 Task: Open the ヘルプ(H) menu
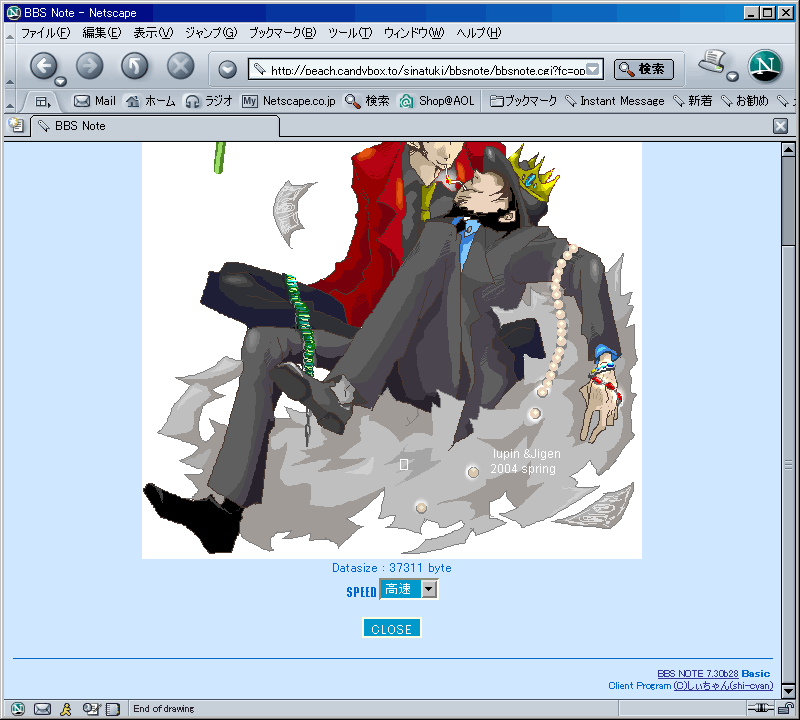click(x=479, y=33)
